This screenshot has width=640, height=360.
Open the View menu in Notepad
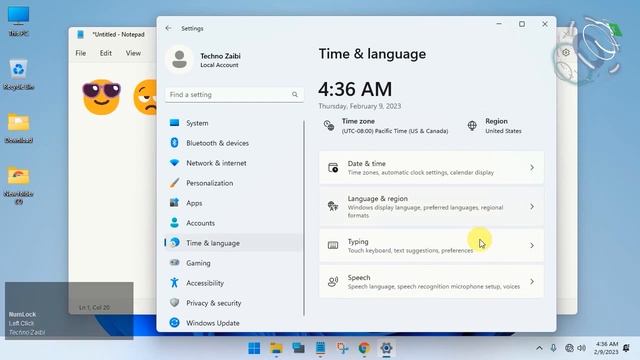(133, 53)
